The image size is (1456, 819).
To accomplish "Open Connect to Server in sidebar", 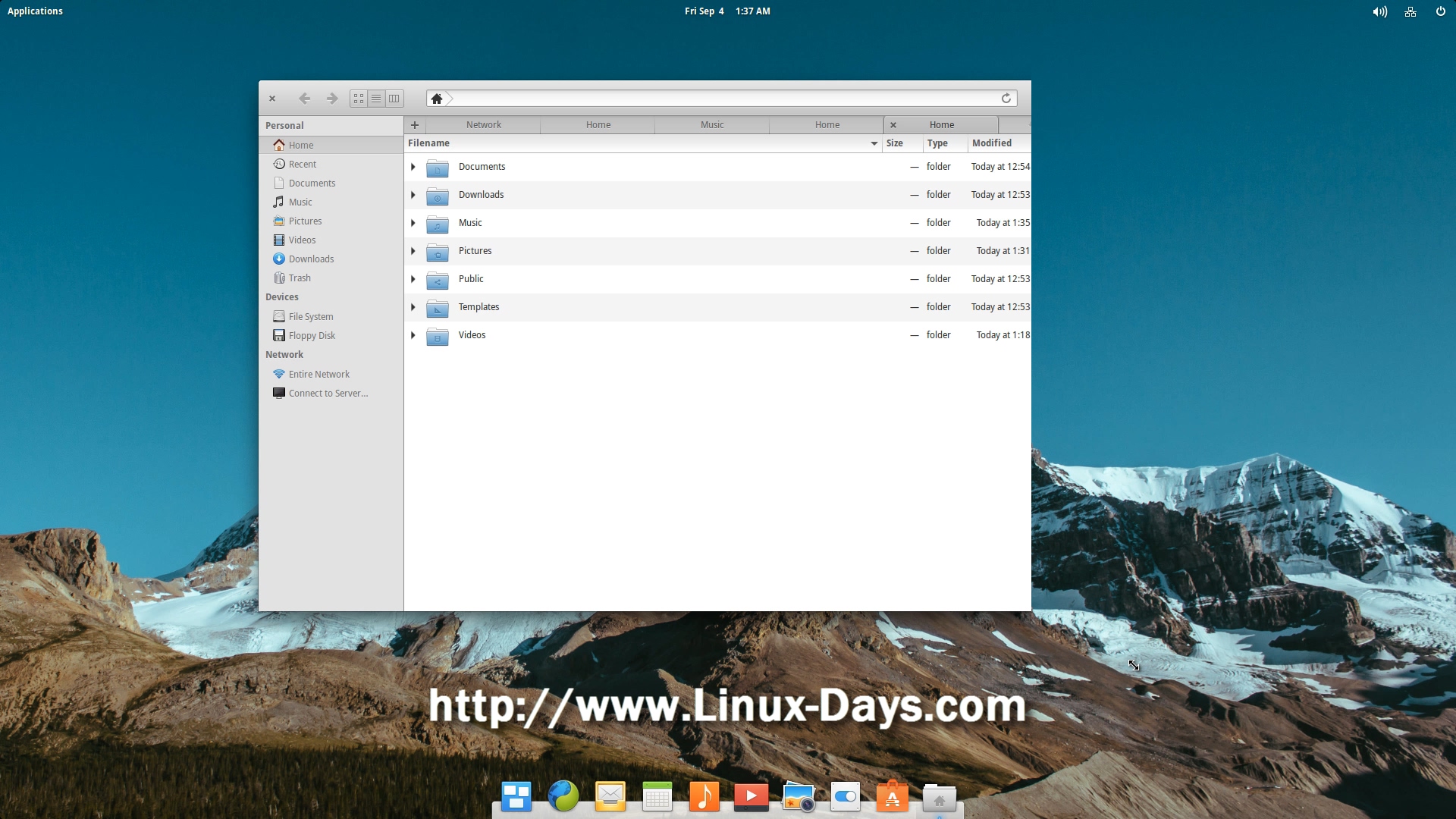I will 328,394.
